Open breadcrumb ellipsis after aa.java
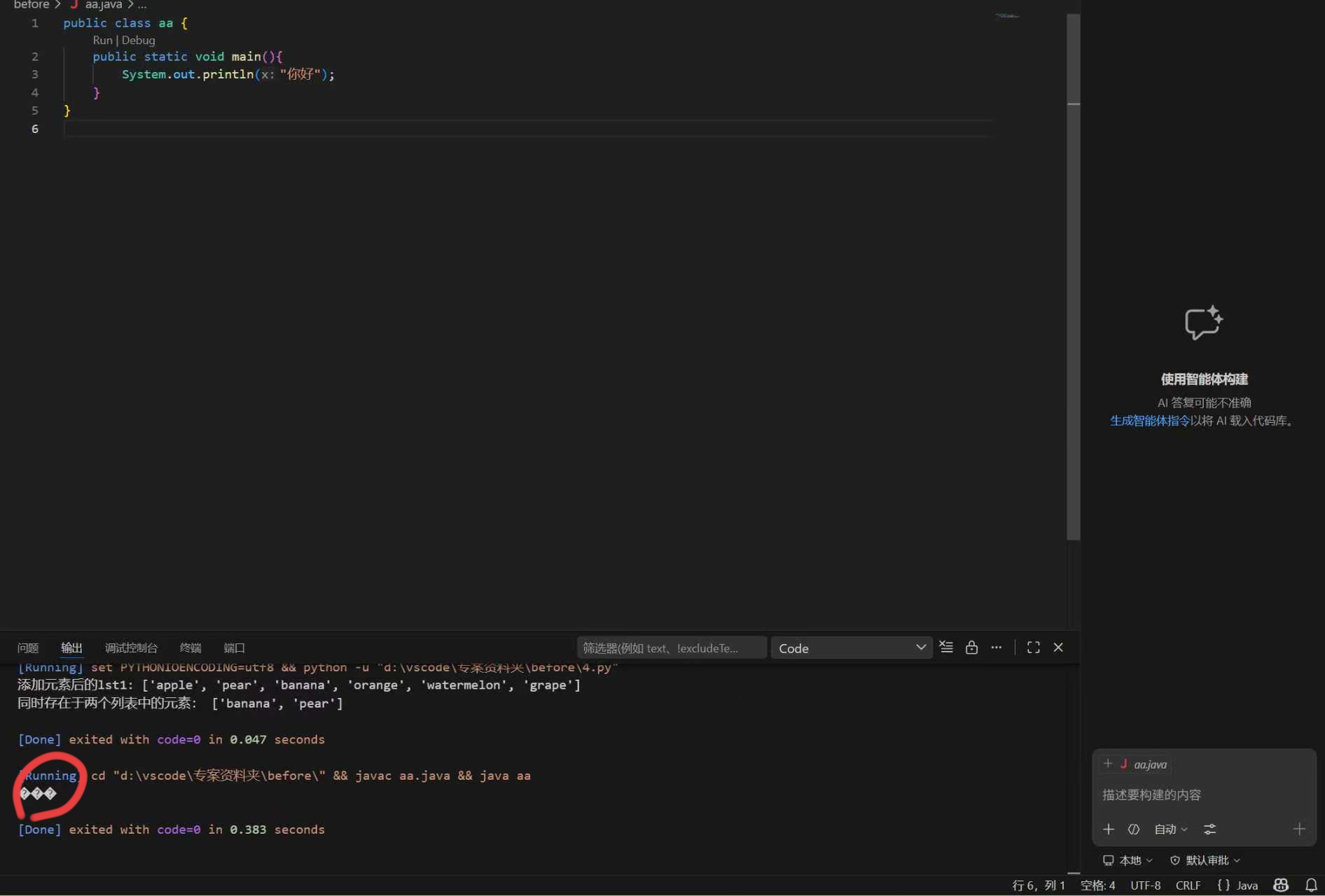 (x=142, y=5)
